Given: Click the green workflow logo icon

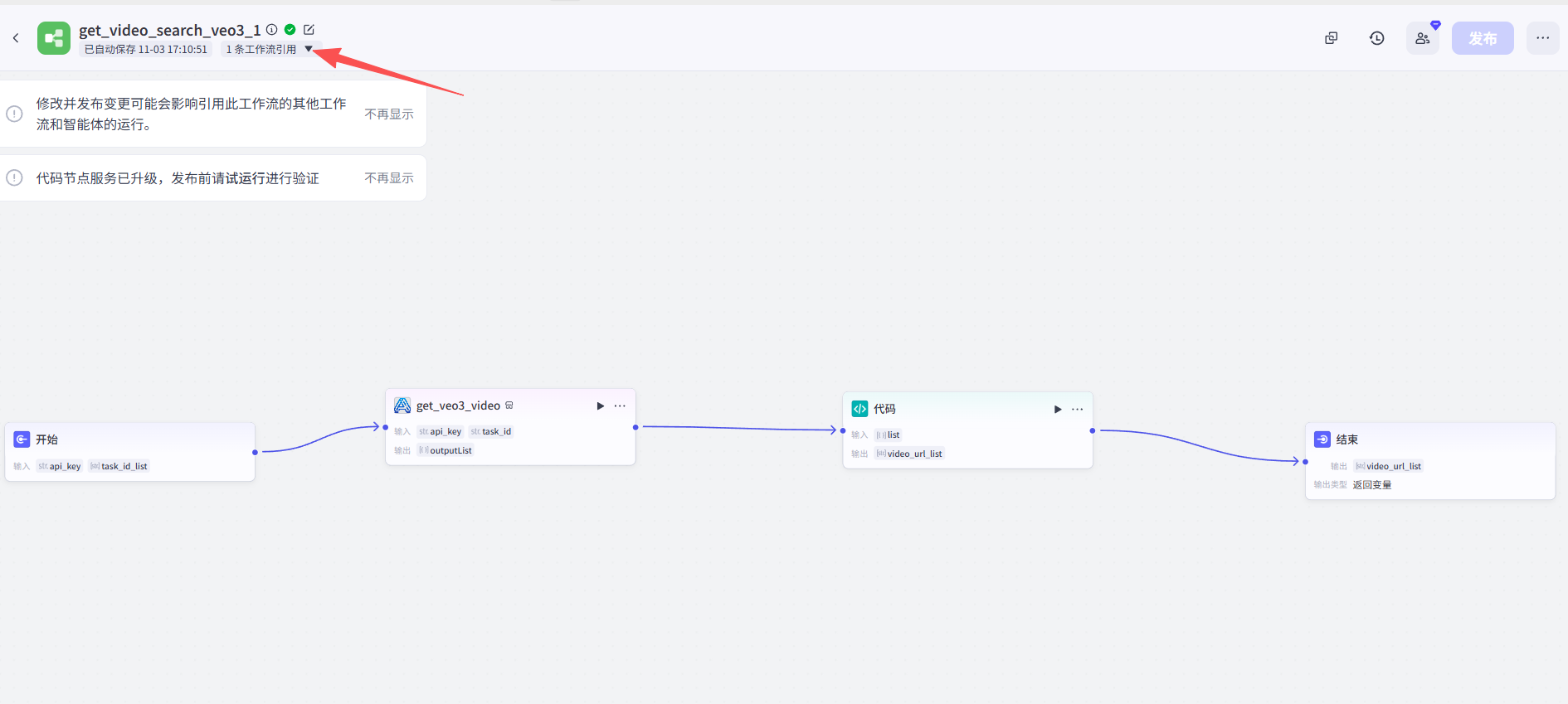Looking at the screenshot, I should pyautogui.click(x=54, y=38).
